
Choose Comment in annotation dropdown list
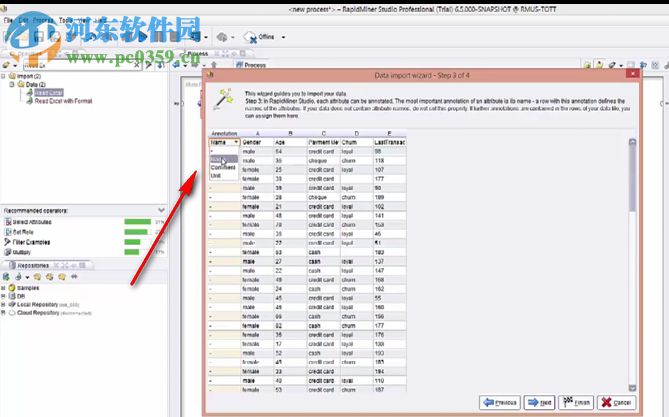(223, 167)
